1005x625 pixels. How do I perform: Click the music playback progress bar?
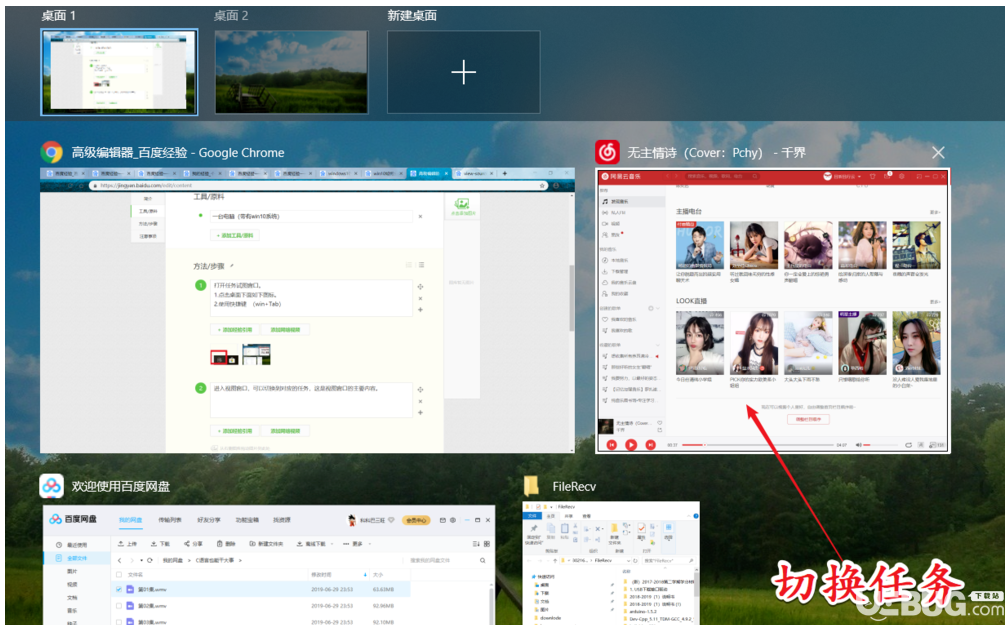[758, 444]
